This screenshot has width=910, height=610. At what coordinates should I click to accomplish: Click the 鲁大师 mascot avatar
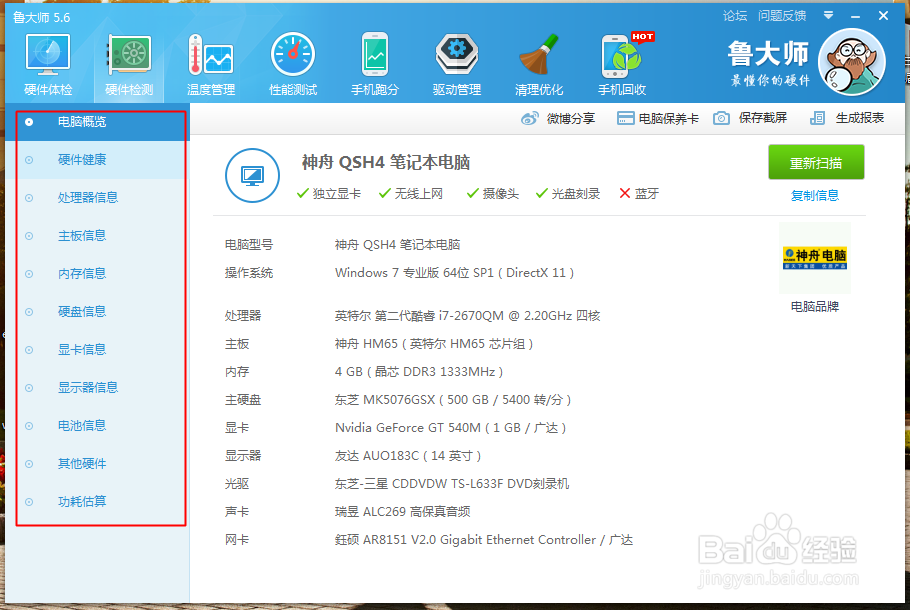point(852,62)
